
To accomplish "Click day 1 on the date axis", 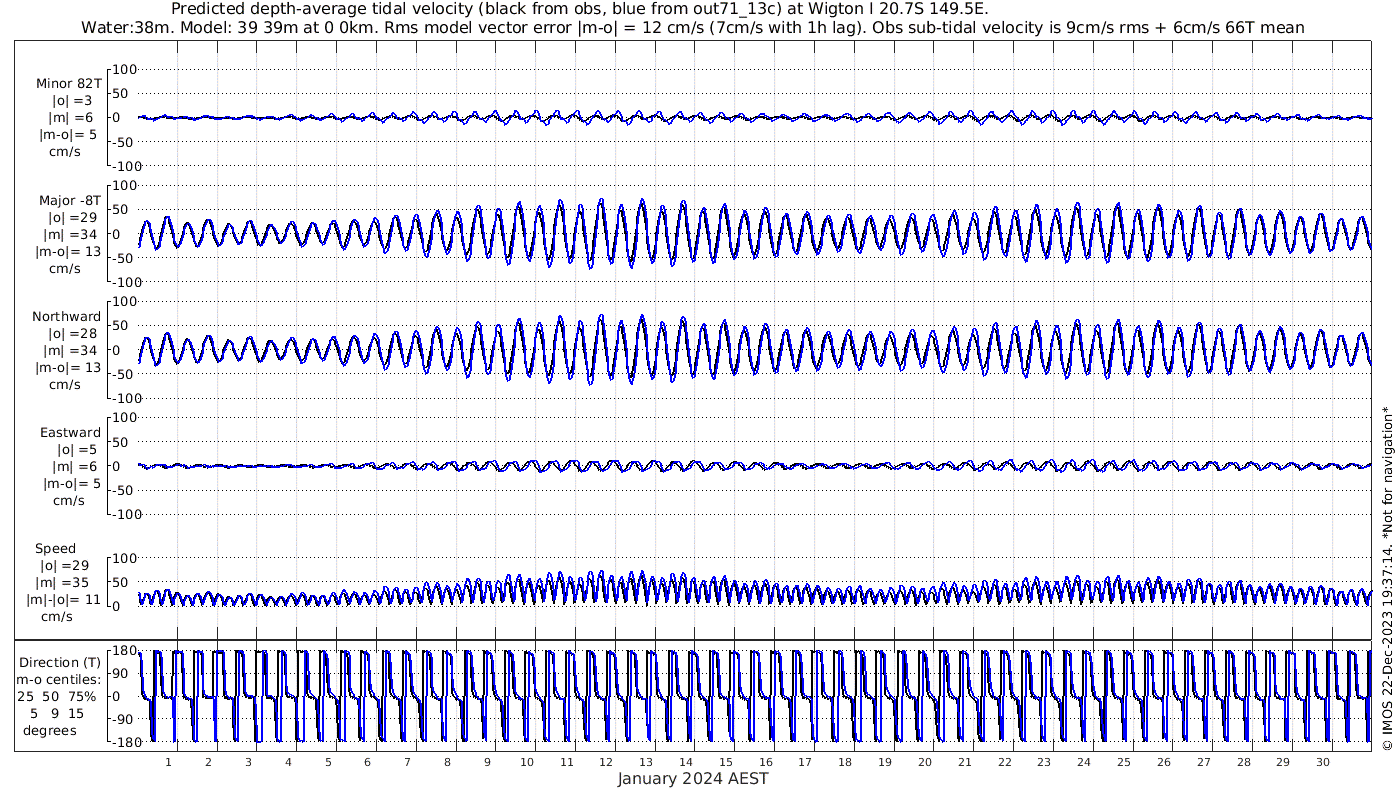I will point(169,762).
